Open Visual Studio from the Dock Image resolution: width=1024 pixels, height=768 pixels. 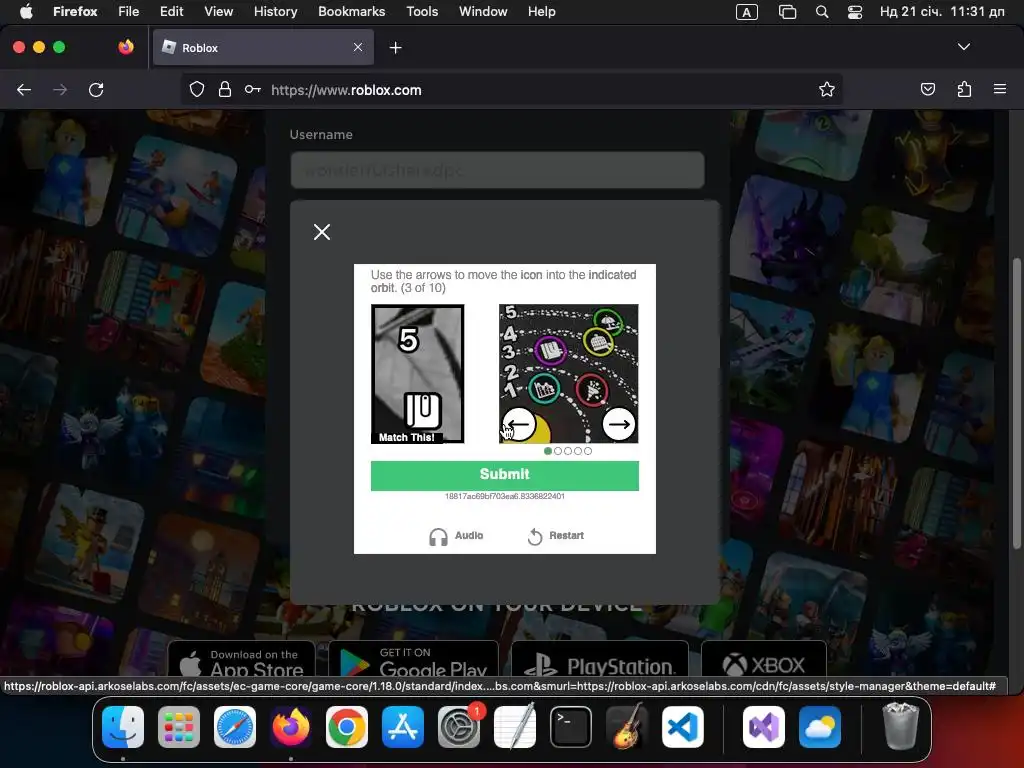[764, 727]
